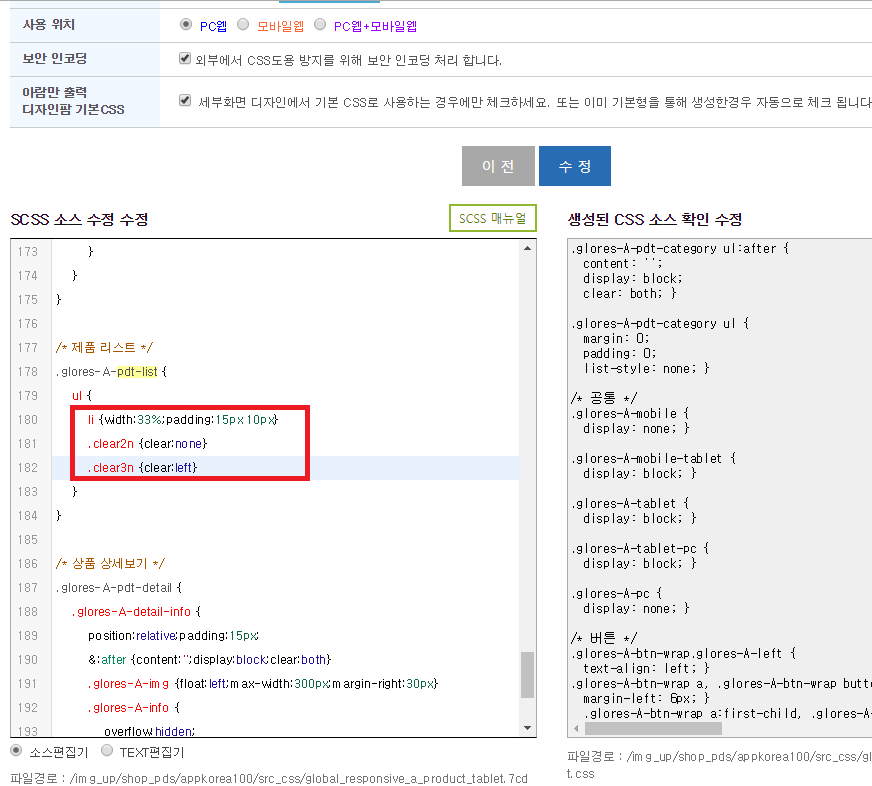
Task: Click the li width:33% code line 180
Action: (183, 419)
